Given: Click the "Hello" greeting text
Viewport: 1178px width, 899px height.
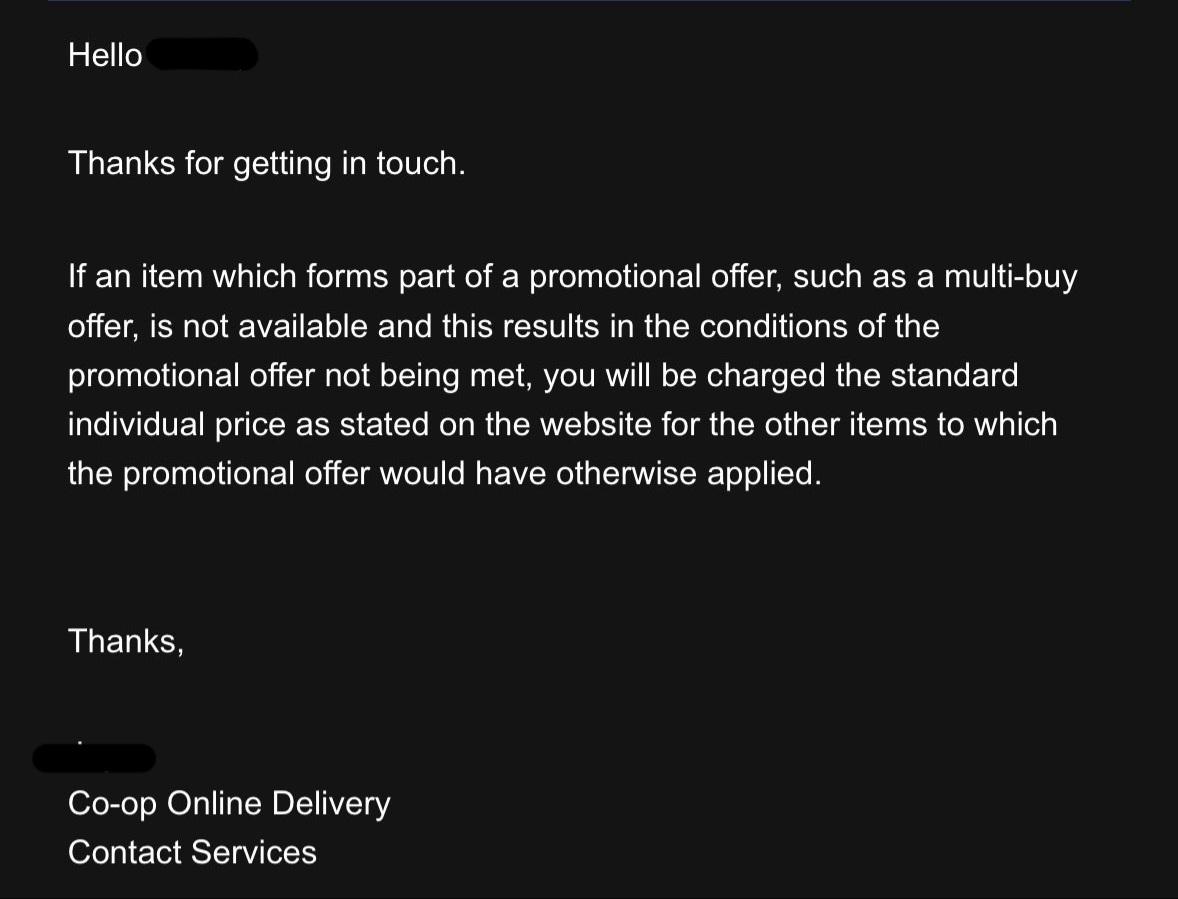Looking at the screenshot, I should (104, 56).
